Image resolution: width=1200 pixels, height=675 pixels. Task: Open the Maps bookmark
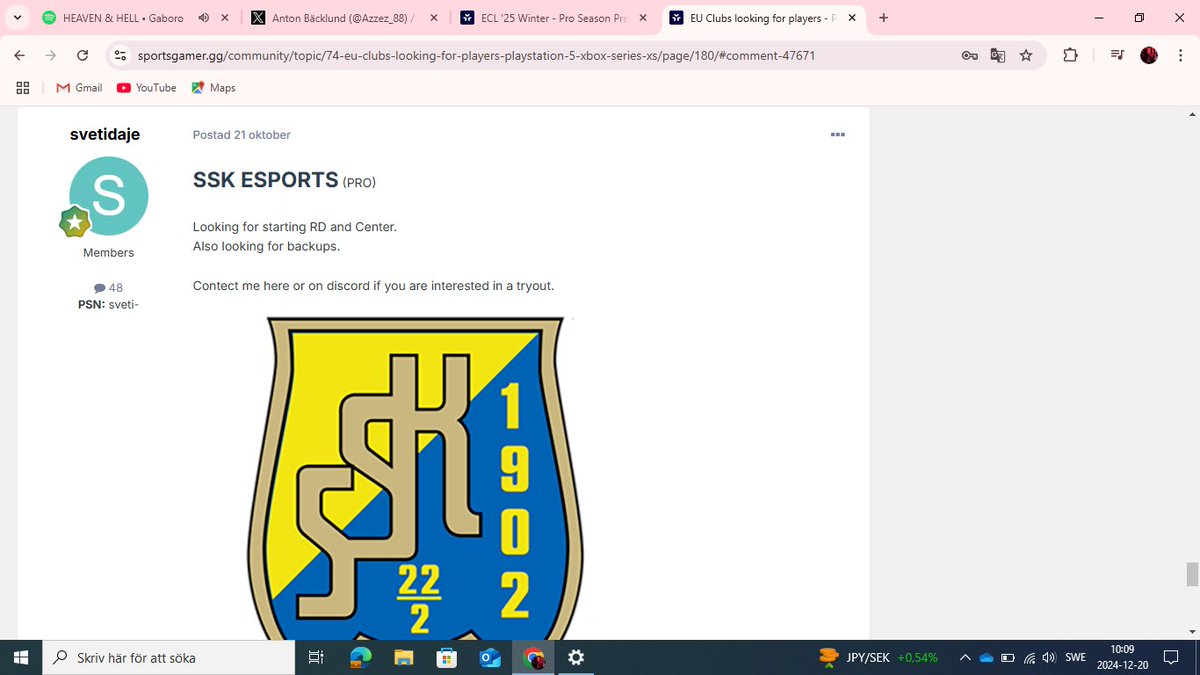pos(213,88)
